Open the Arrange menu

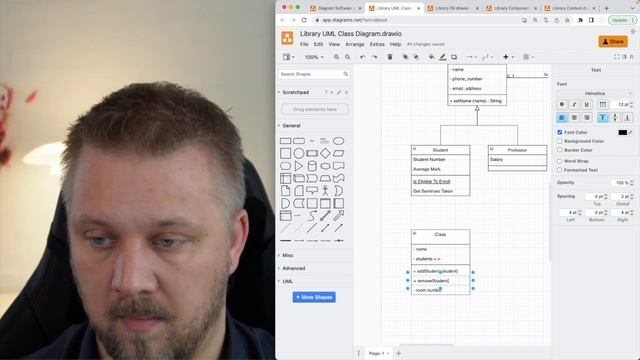pyautogui.click(x=355, y=44)
